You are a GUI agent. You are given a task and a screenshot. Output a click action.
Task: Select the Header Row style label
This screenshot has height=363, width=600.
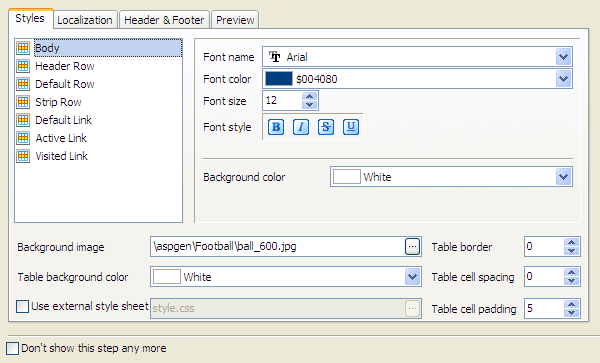[x=65, y=66]
